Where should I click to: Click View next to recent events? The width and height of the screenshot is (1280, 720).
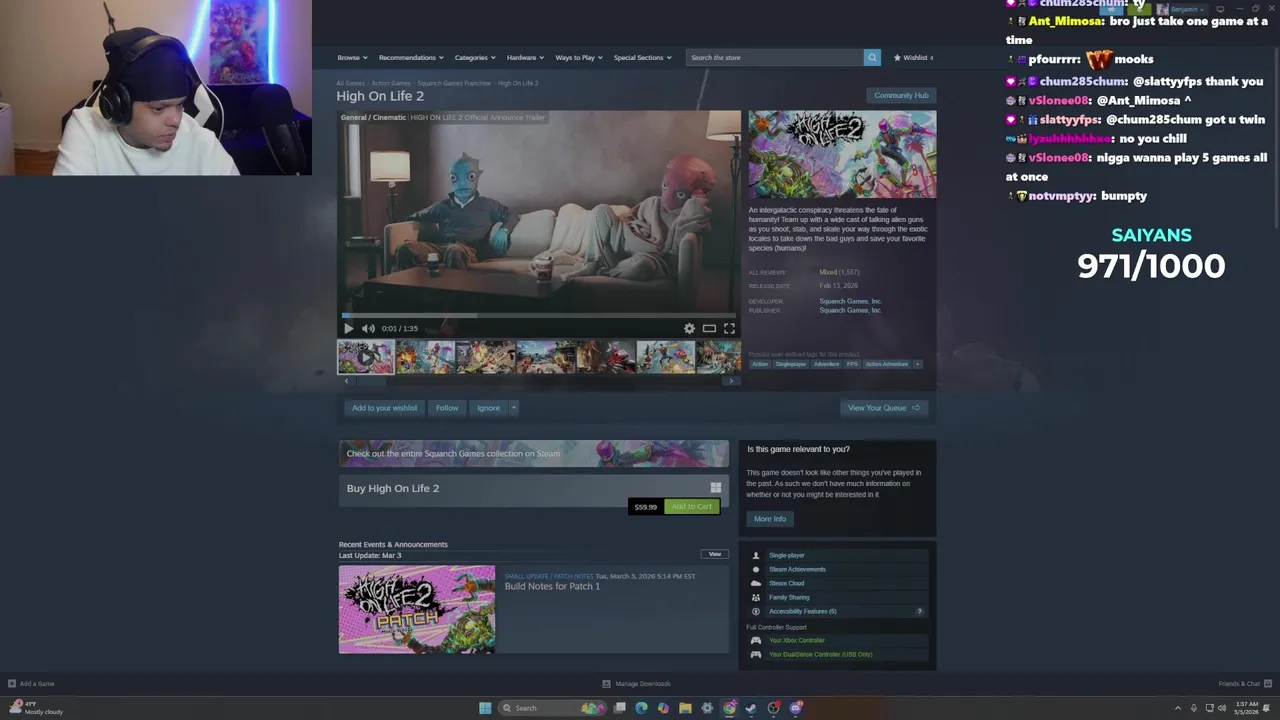tap(715, 554)
